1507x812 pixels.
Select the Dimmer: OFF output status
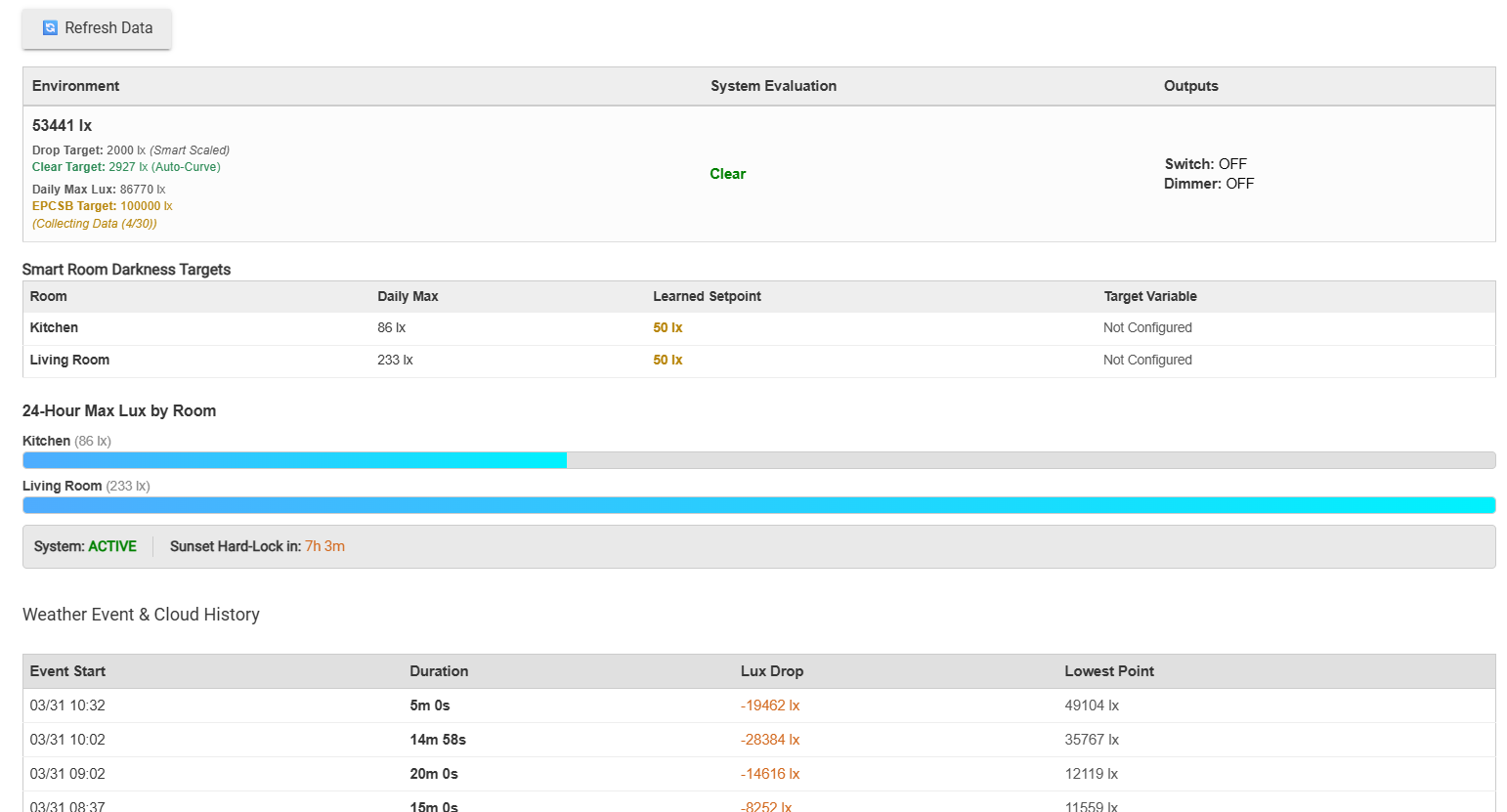(x=1208, y=184)
